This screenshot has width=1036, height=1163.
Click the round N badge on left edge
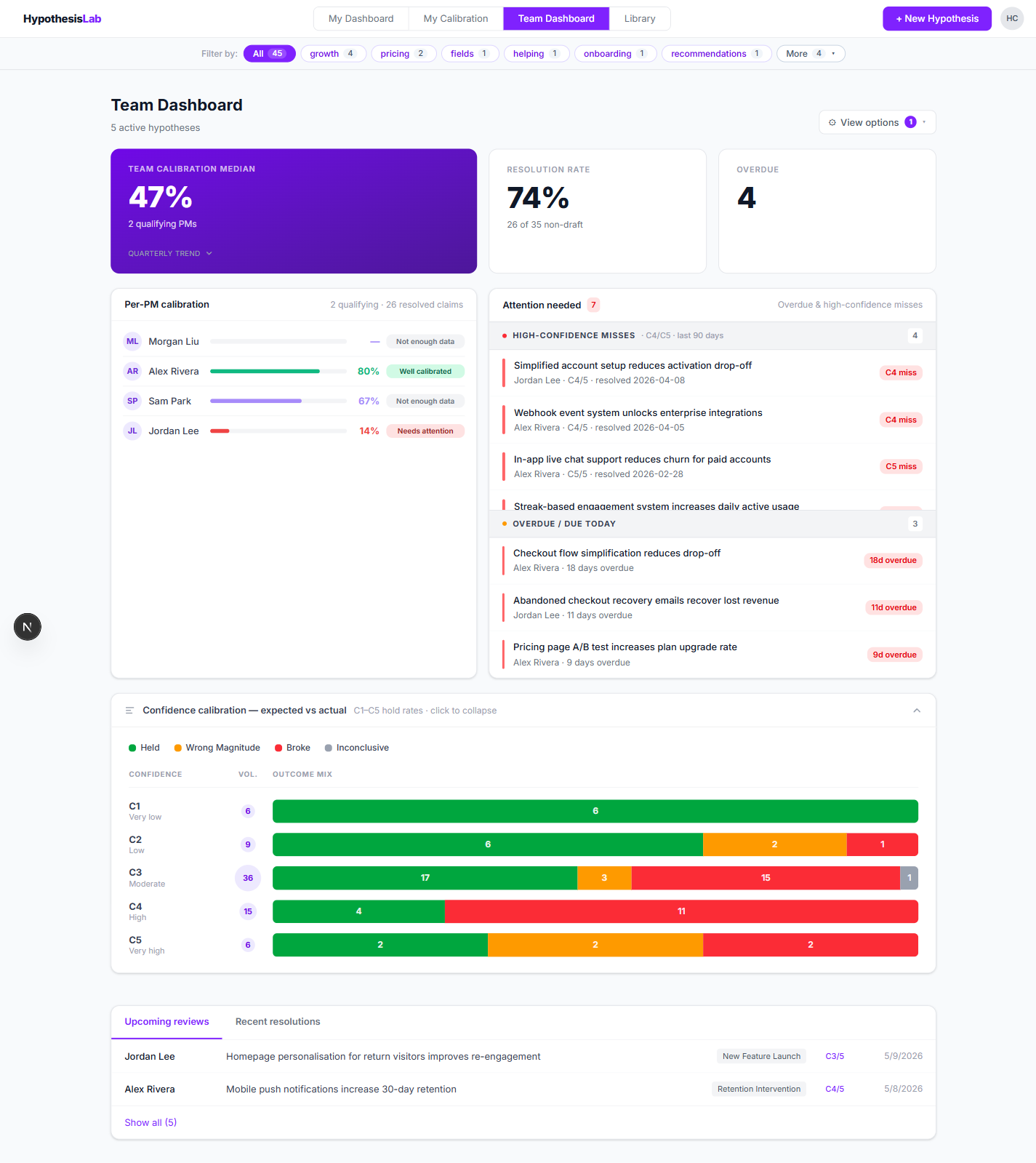tap(28, 627)
